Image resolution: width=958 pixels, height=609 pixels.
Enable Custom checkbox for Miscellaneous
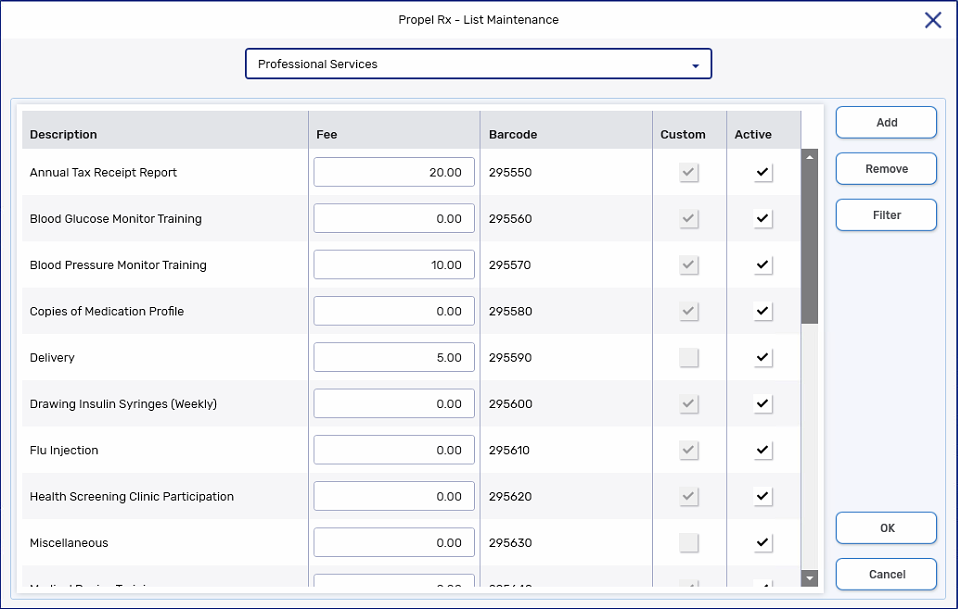[688, 543]
